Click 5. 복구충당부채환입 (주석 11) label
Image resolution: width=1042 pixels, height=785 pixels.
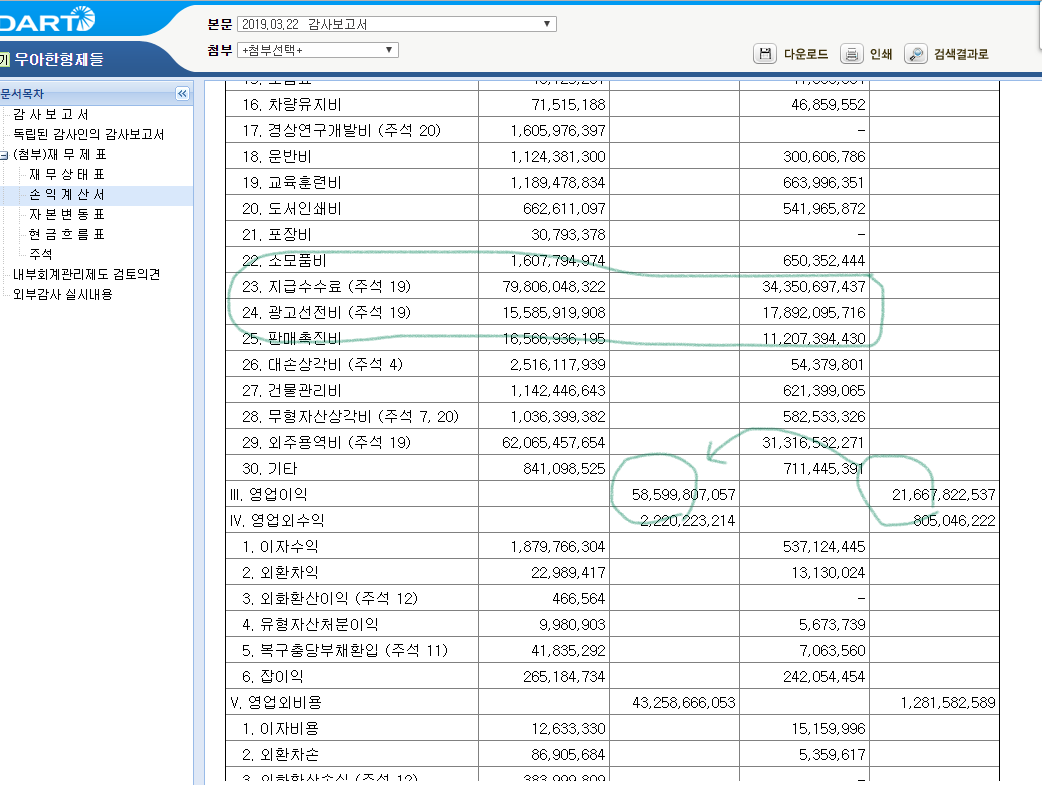tap(345, 650)
